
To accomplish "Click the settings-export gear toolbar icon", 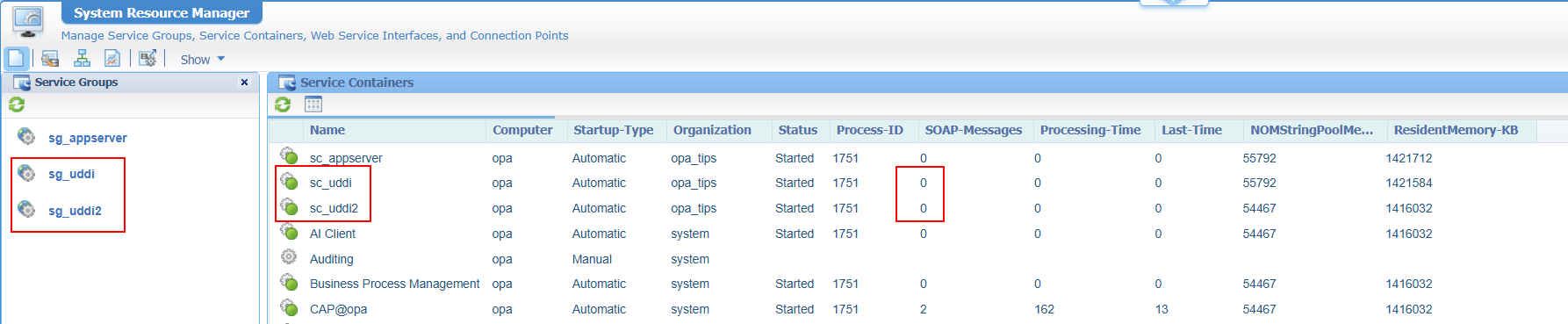I will (147, 59).
